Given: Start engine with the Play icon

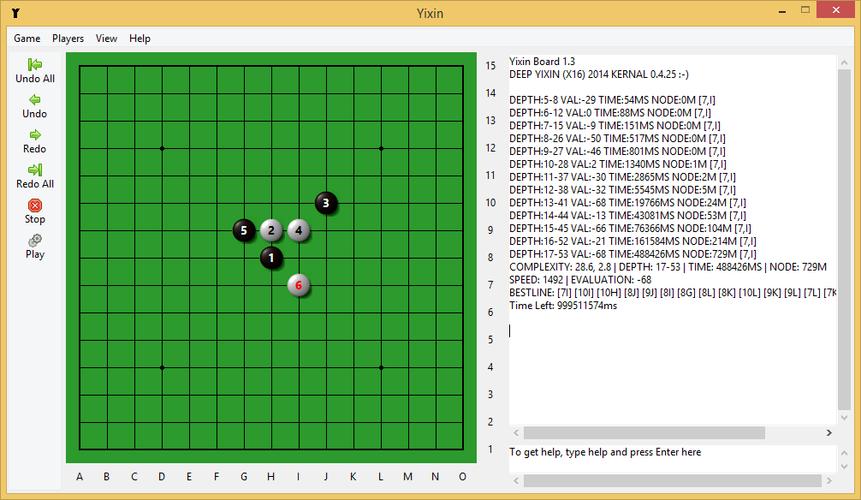Looking at the screenshot, I should [x=35, y=240].
